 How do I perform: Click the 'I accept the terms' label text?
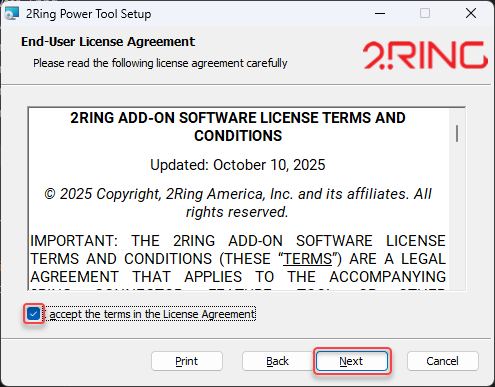coord(151,314)
